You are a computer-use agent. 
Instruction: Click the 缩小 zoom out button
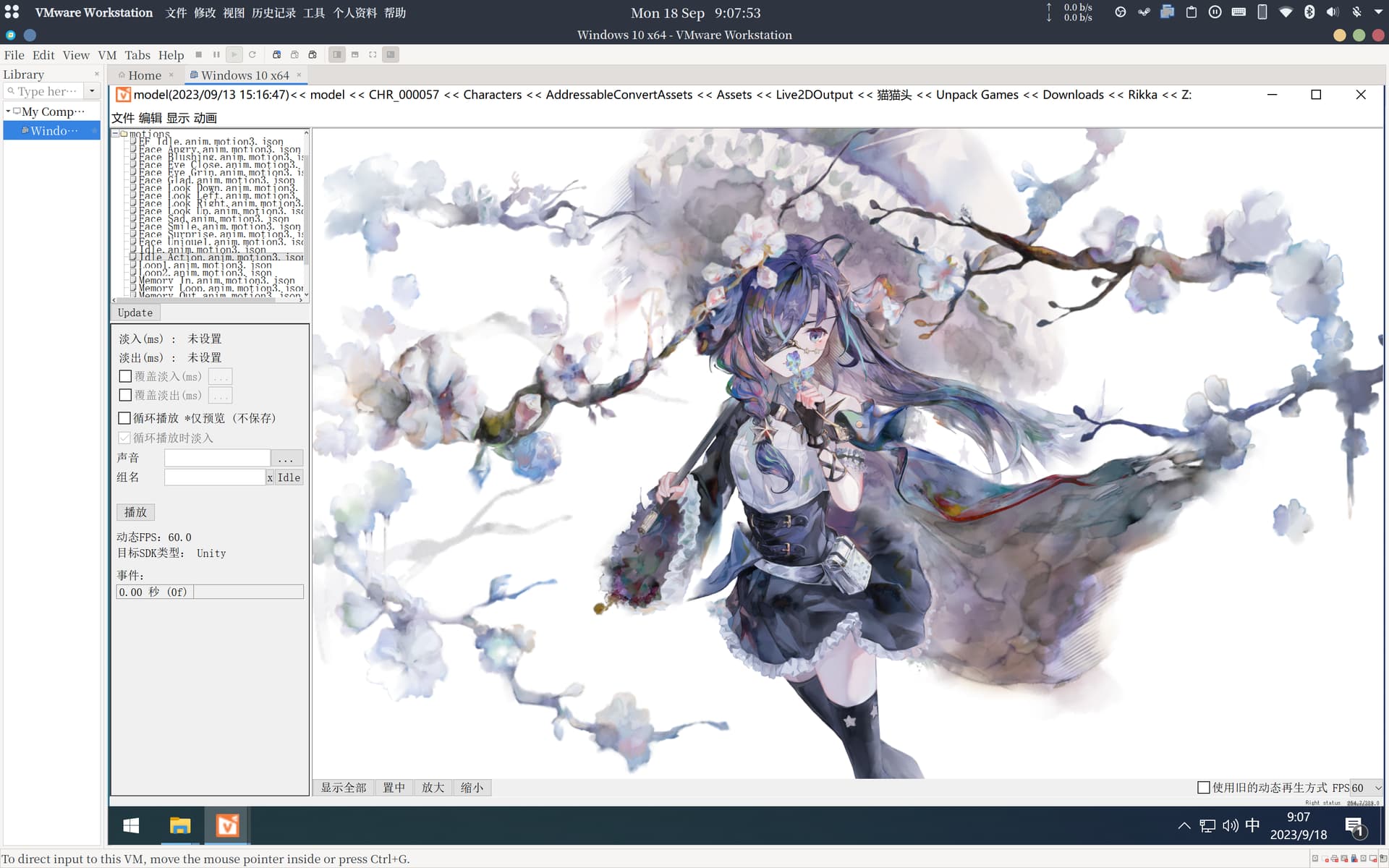coord(472,788)
